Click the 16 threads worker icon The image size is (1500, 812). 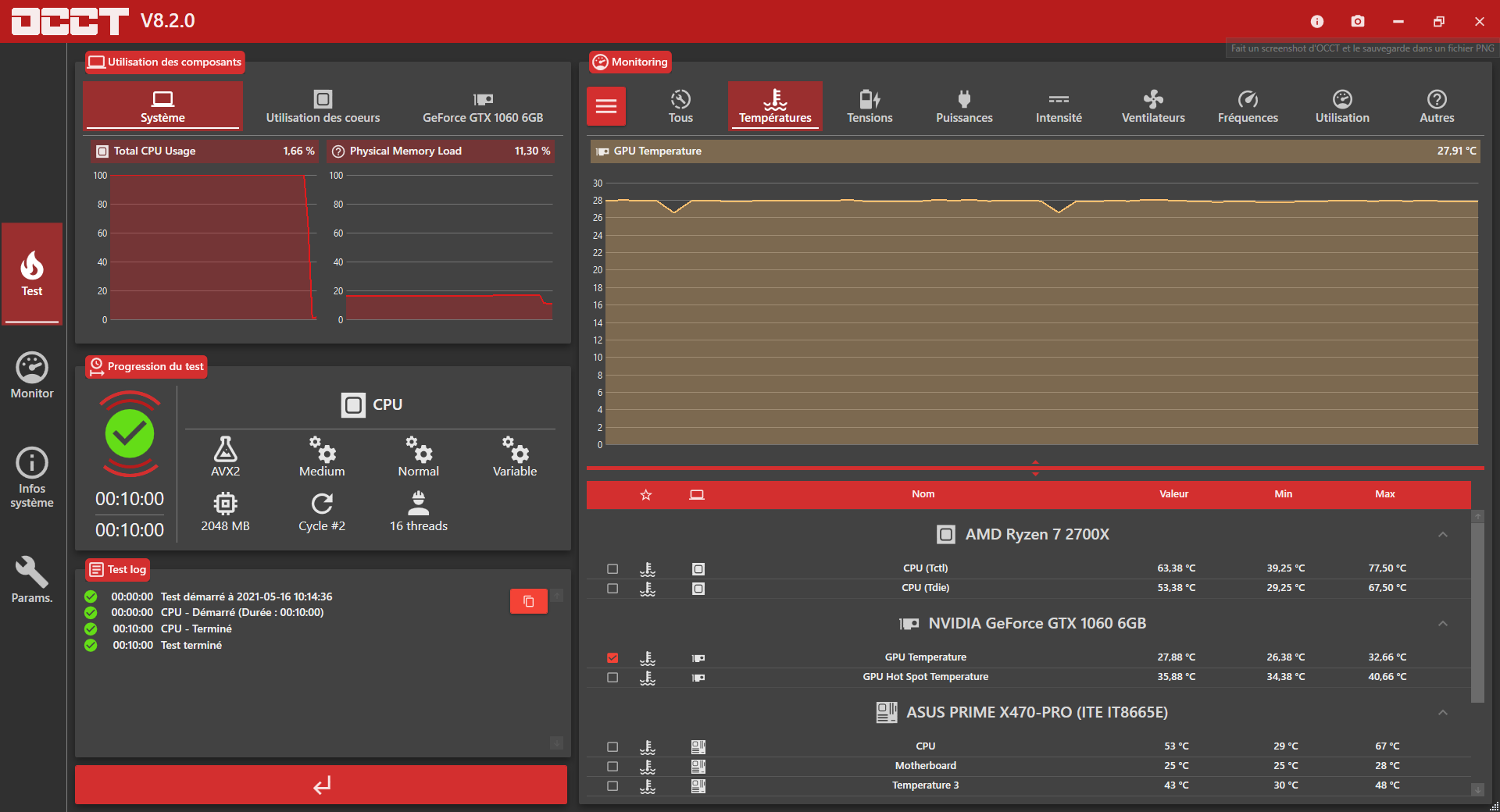(x=419, y=504)
